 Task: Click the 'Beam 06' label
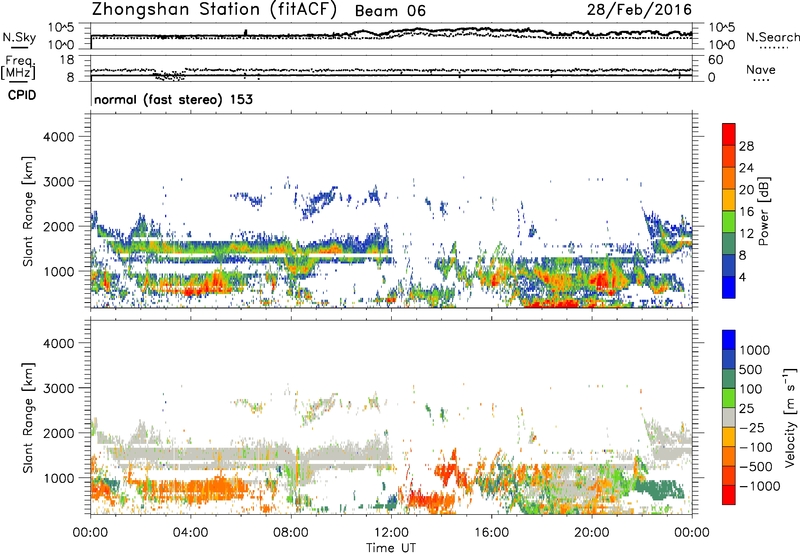[390, 11]
